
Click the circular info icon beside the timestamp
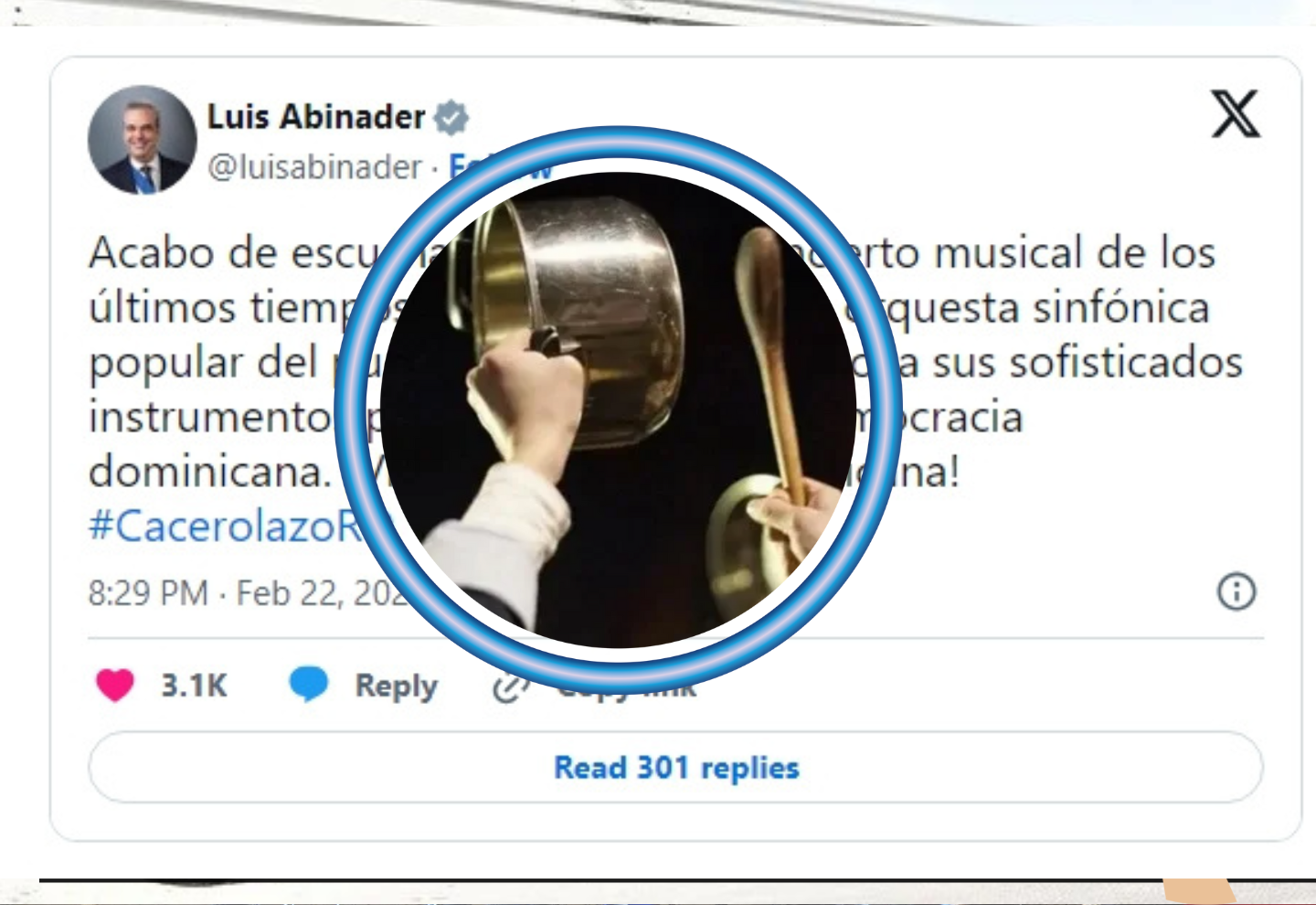point(1236,591)
